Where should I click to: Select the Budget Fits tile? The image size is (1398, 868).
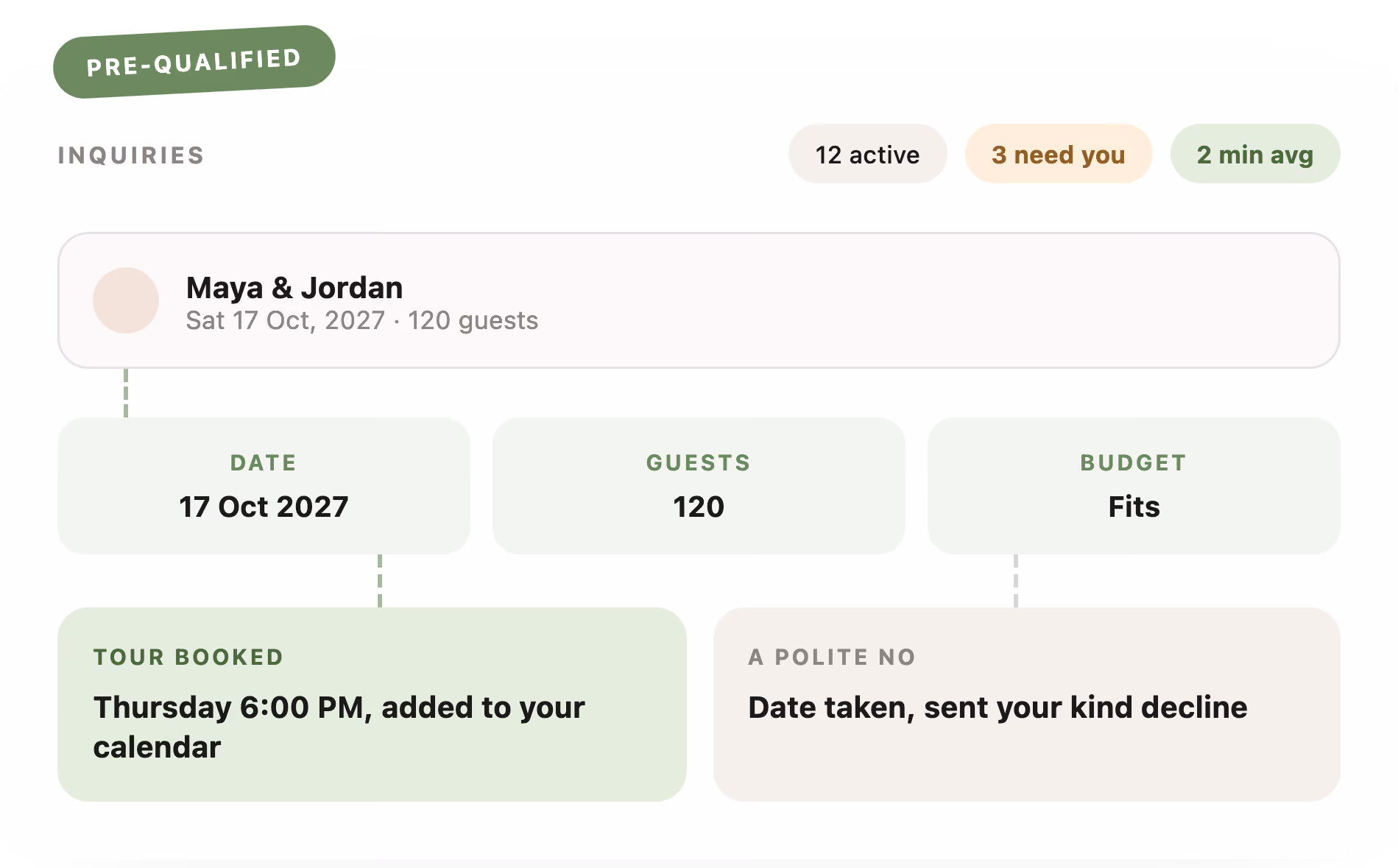pos(1134,486)
